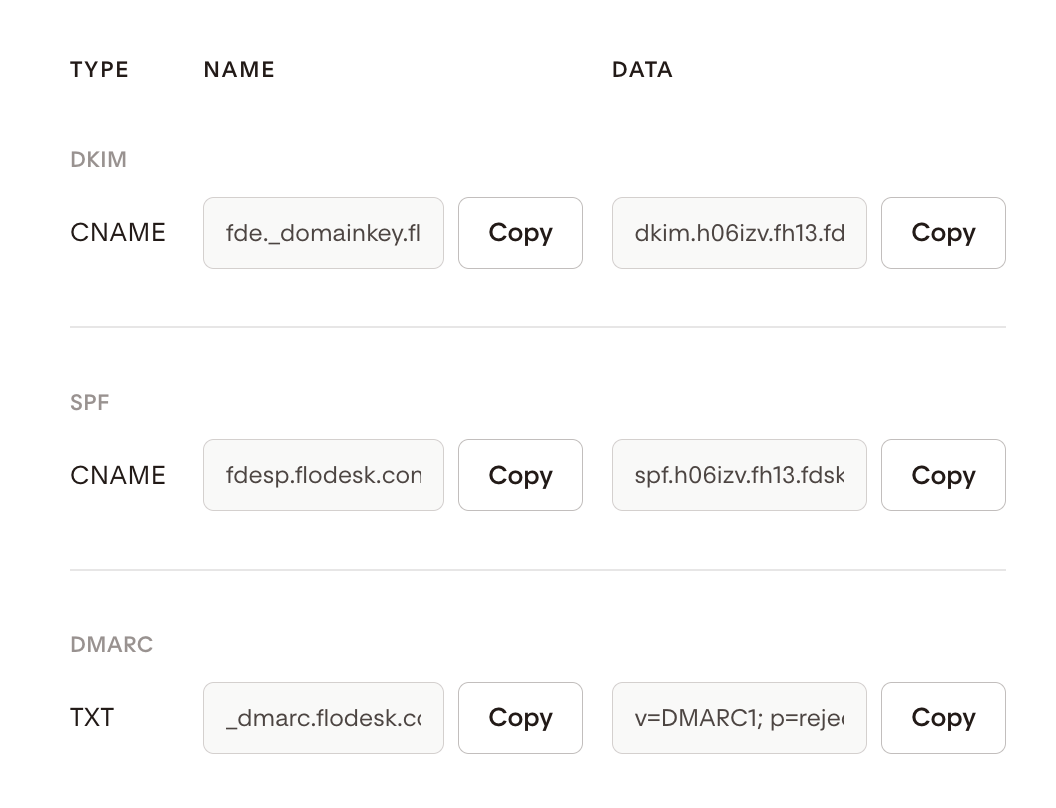Copy the SPF record name

(x=520, y=475)
